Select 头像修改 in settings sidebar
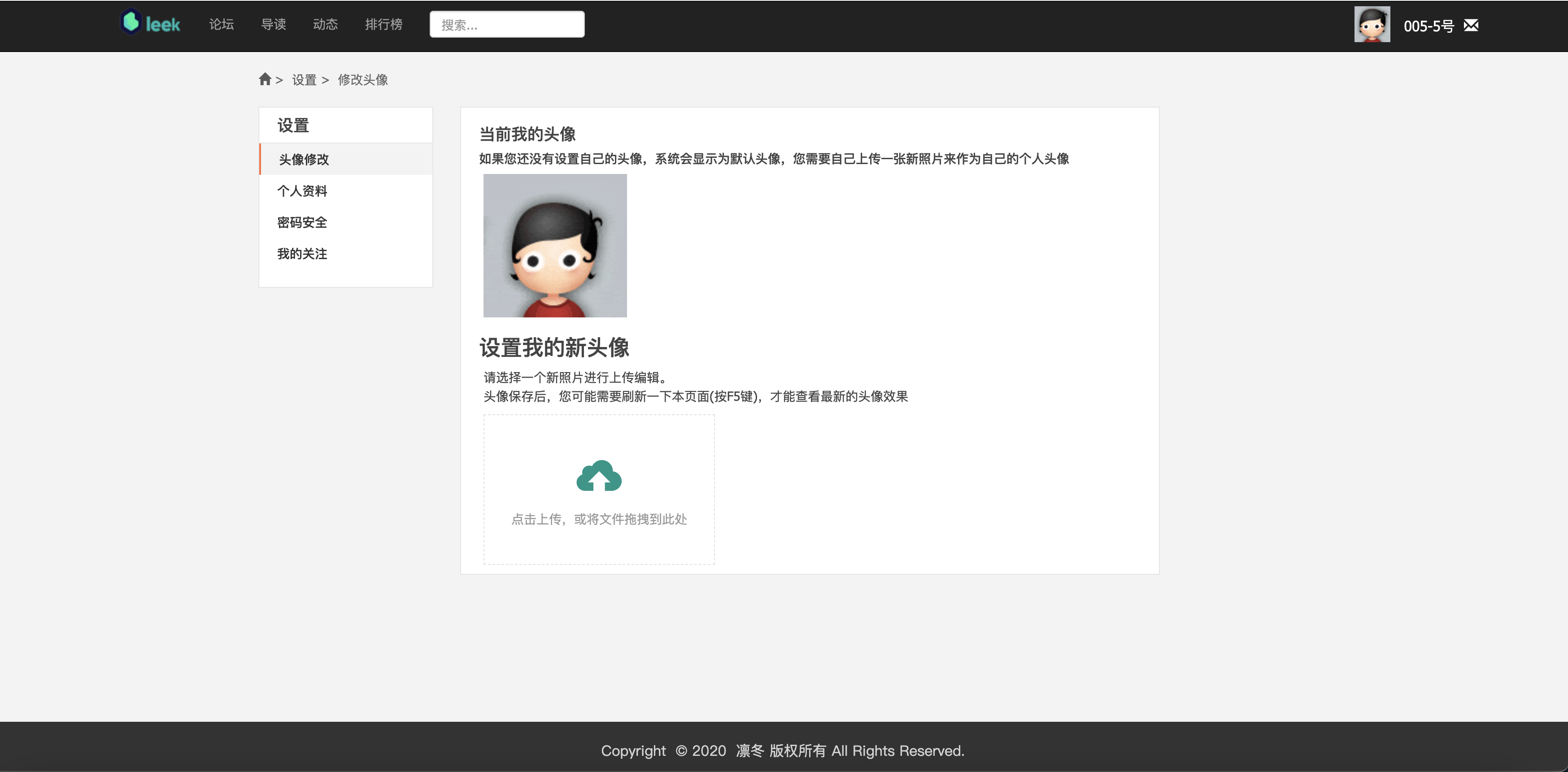 pos(346,160)
